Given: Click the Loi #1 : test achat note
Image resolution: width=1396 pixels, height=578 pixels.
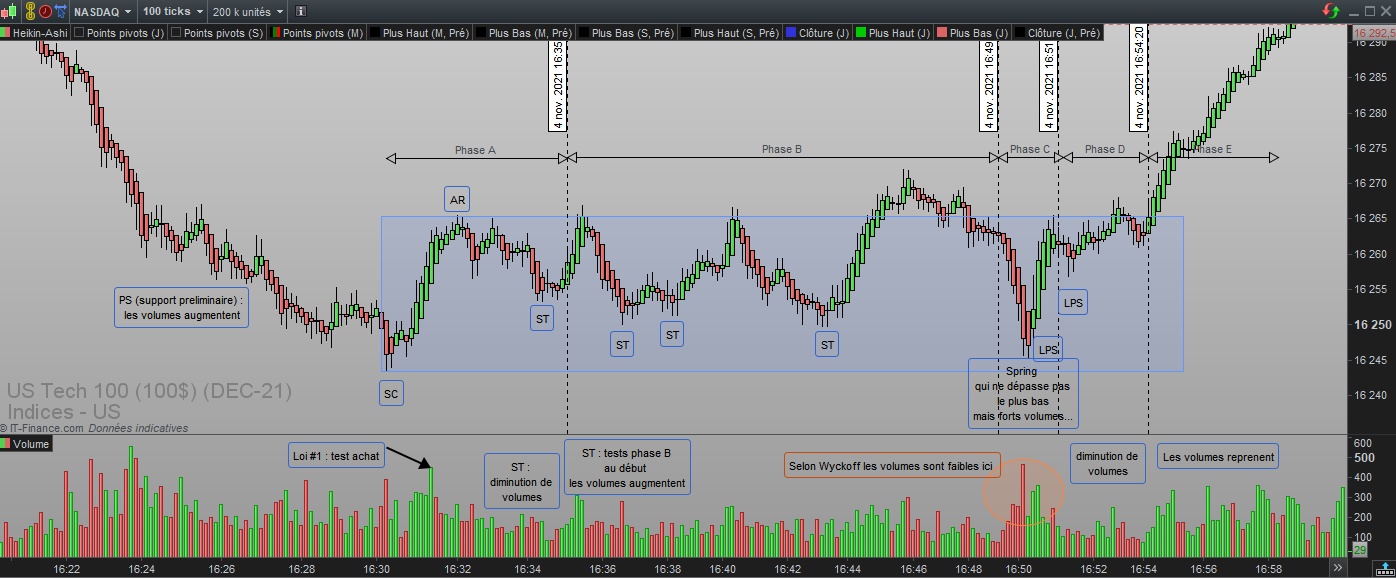Looking at the screenshot, I should (x=336, y=455).
